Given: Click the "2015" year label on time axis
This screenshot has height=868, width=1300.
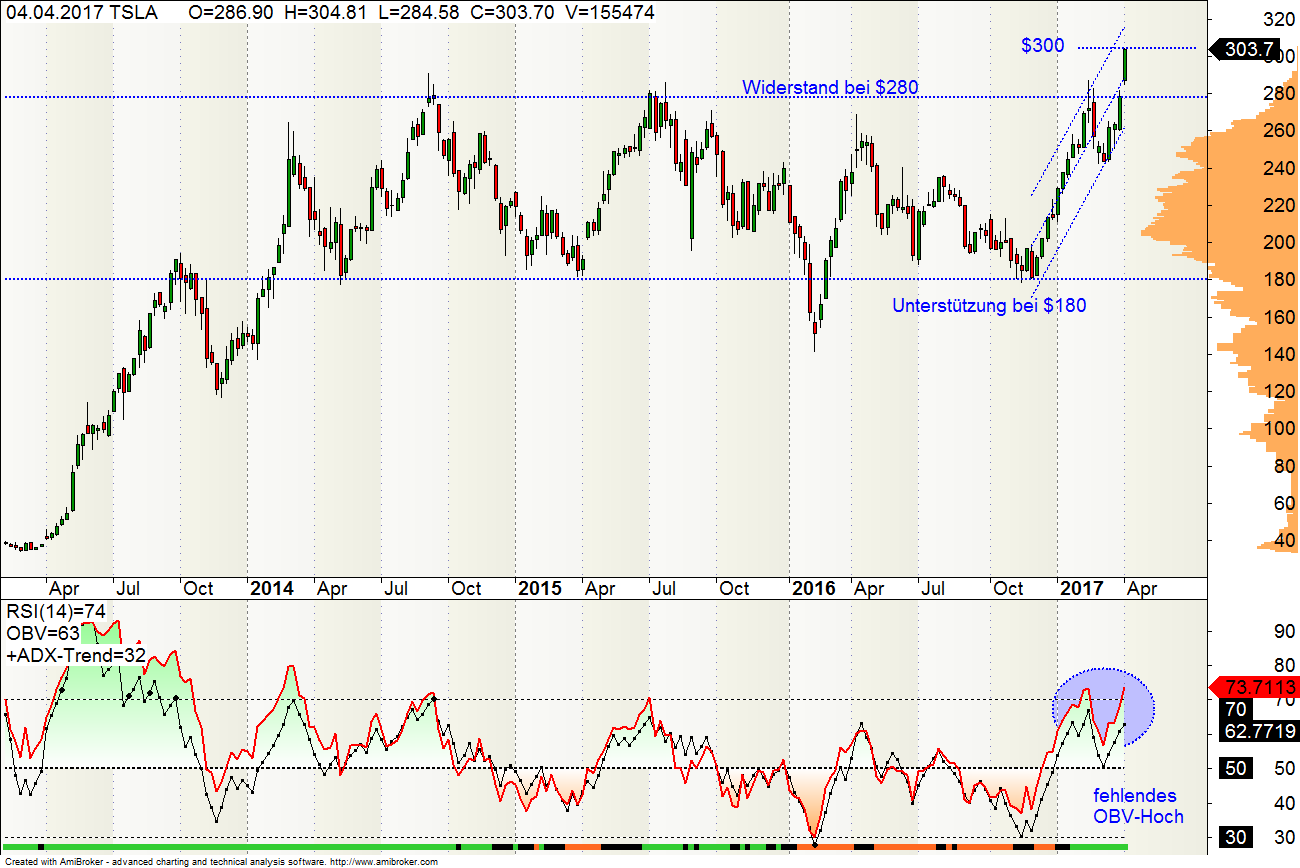Looking at the screenshot, I should tap(541, 588).
